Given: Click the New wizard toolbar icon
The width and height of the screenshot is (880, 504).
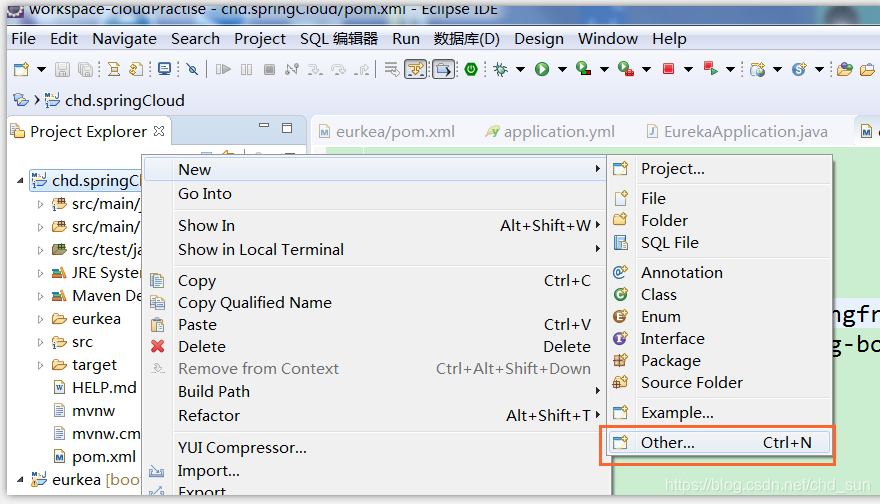Looking at the screenshot, I should 21,69.
